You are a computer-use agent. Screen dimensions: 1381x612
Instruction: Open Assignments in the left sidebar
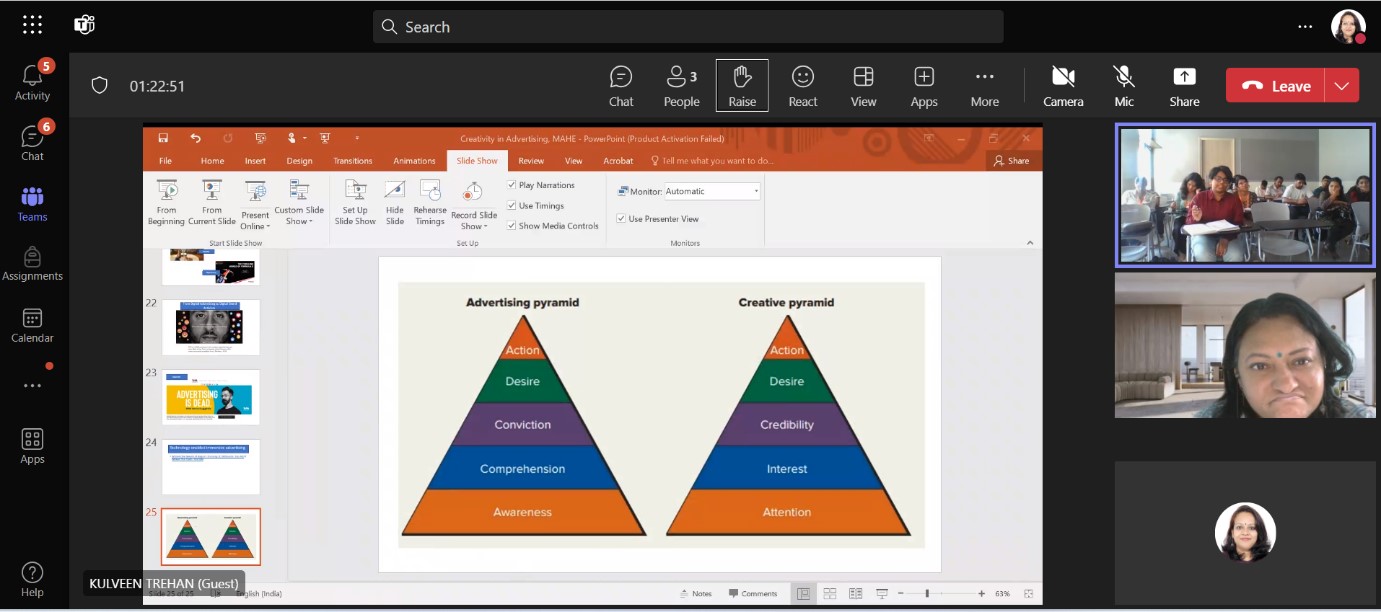pos(32,264)
